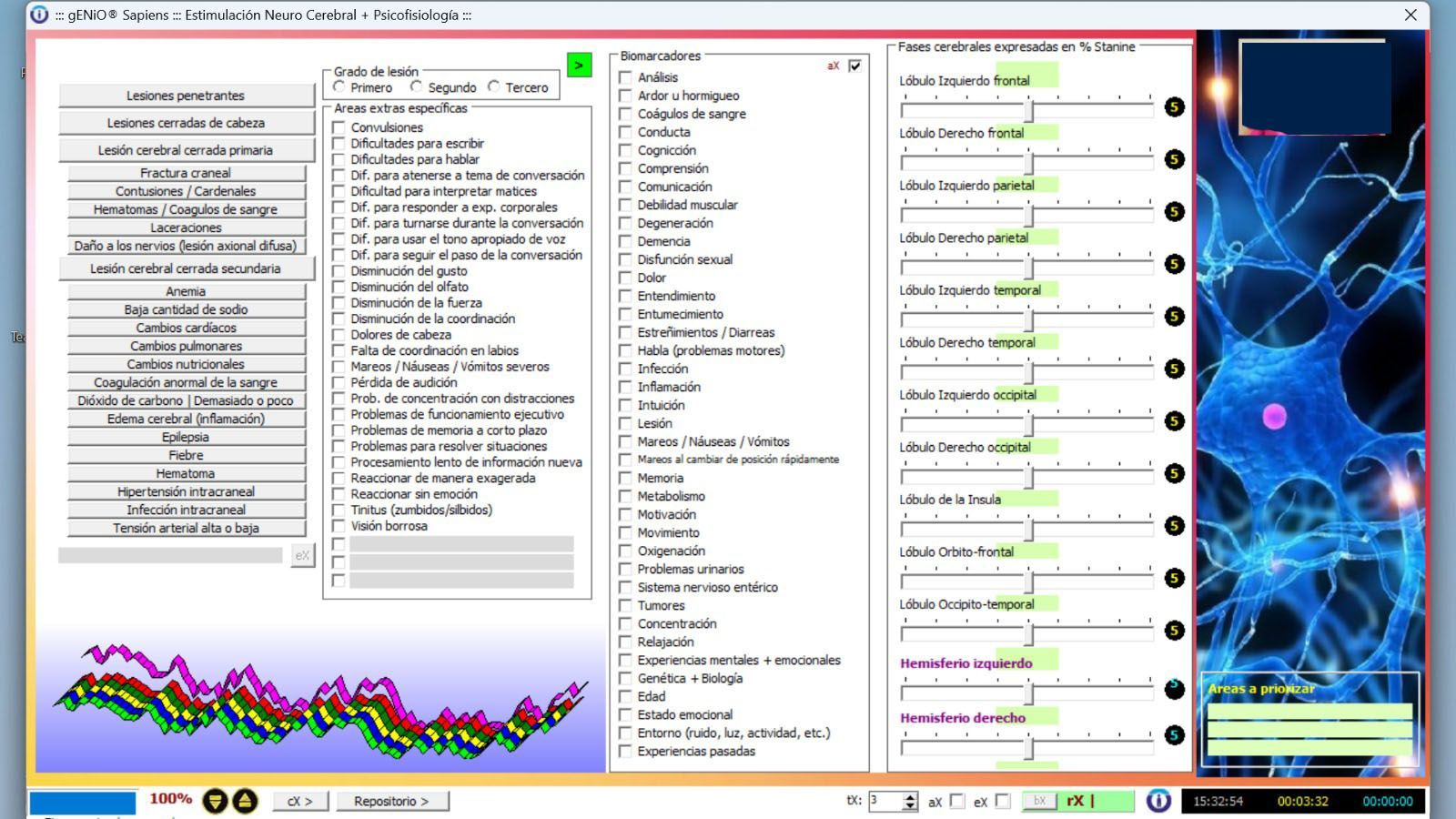Image resolution: width=1456 pixels, height=819 pixels.
Task: Click the dark blue box above the neuron image
Action: [1314, 86]
